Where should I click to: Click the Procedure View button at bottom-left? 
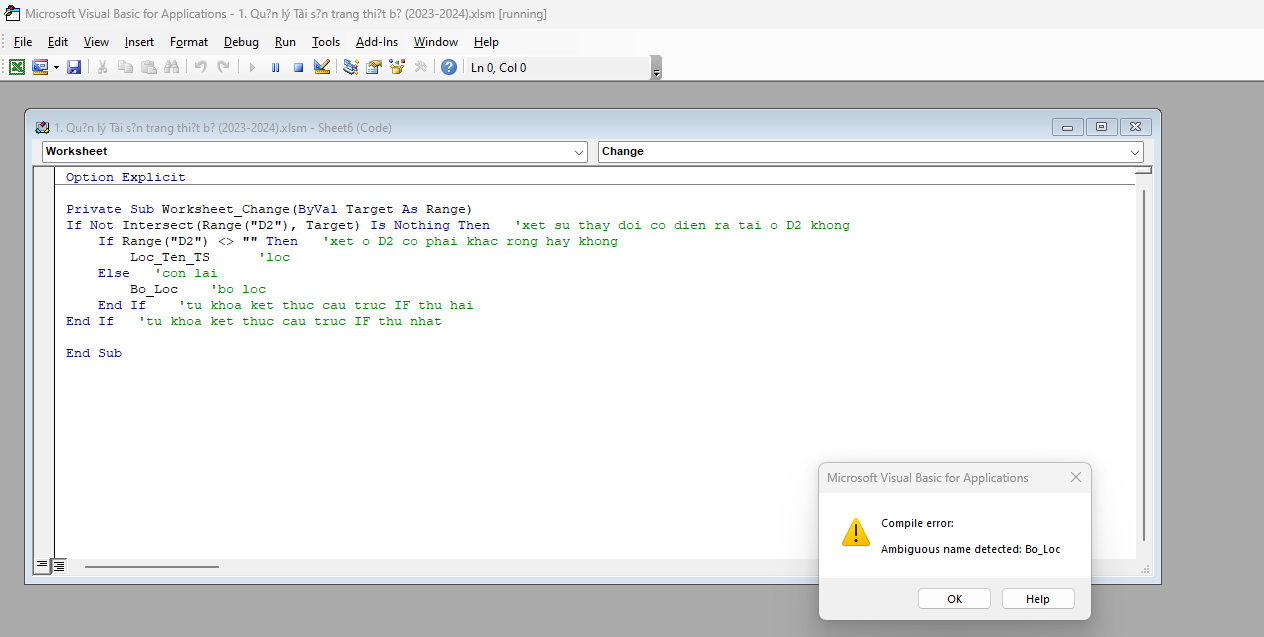42,566
